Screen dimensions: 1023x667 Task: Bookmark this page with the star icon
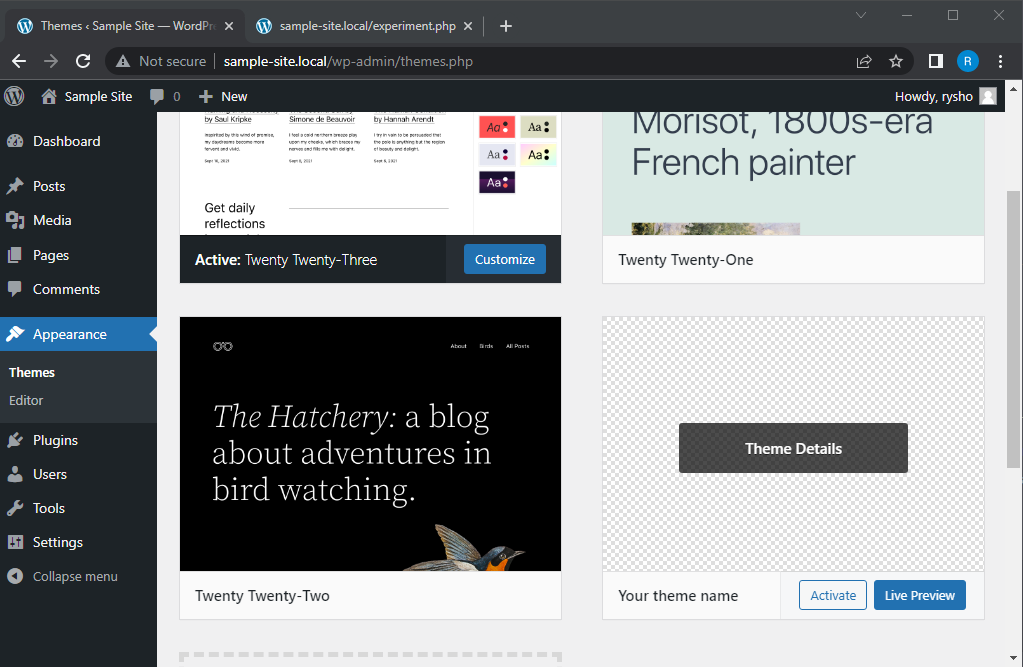click(896, 61)
